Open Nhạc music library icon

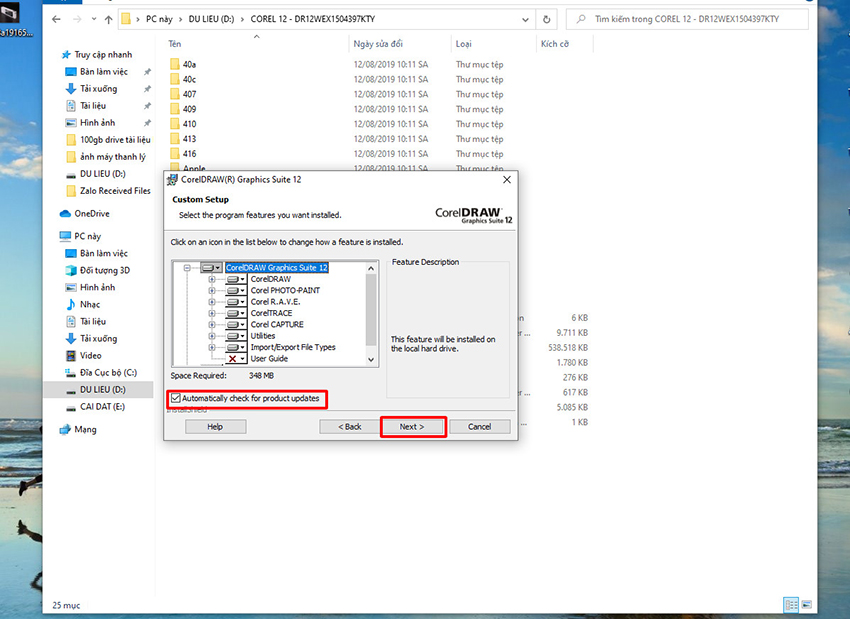click(x=70, y=305)
